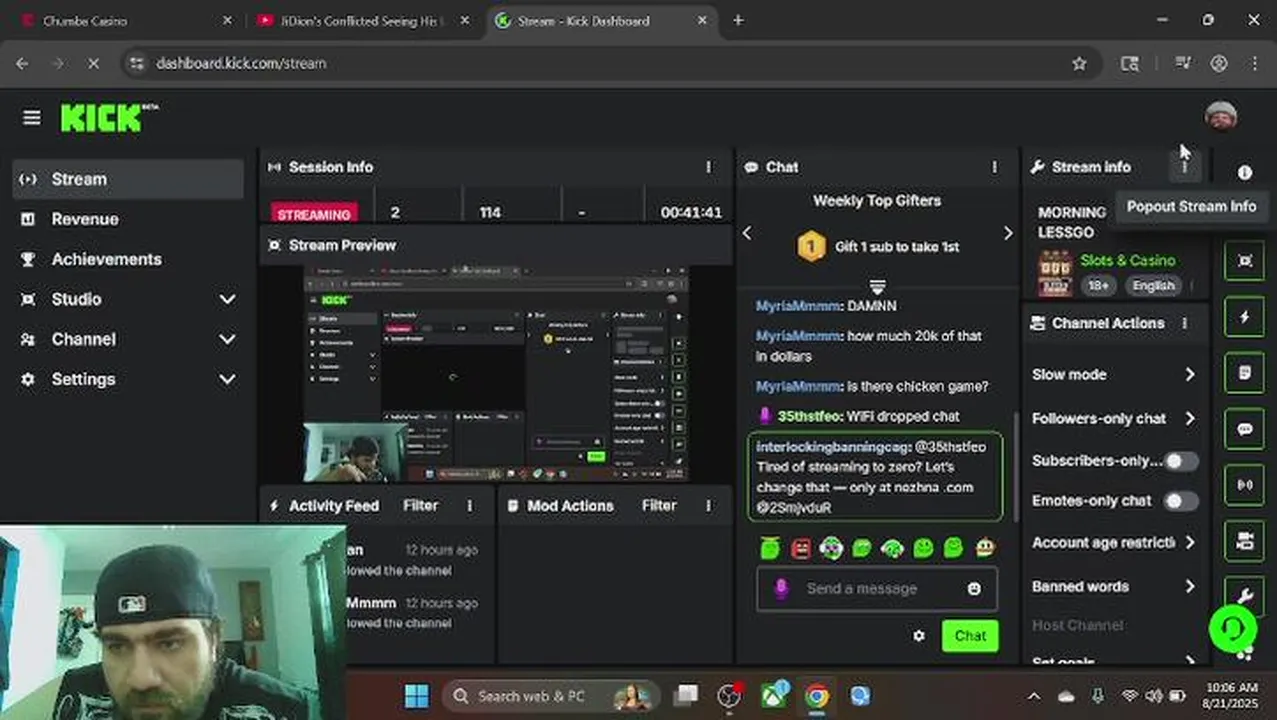Go to previous Weekly Top Gifters slide

click(x=747, y=233)
